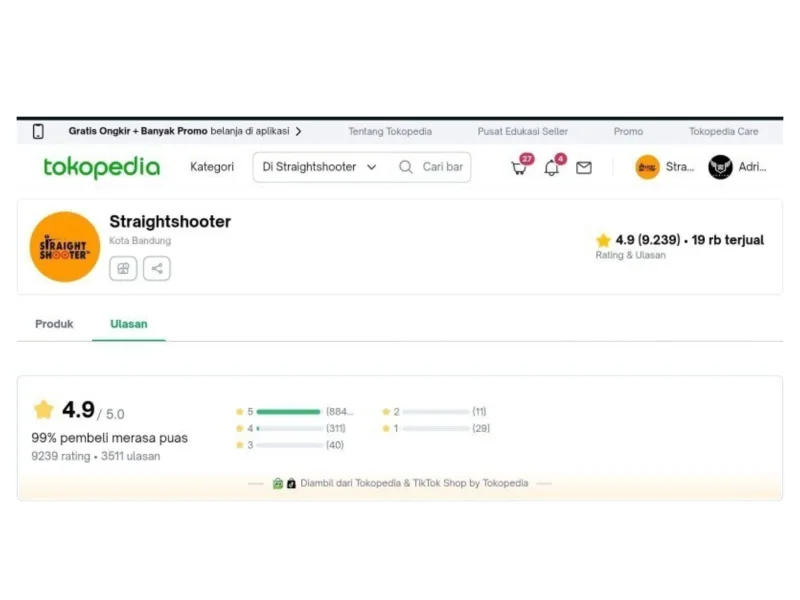Click the TikTok Shop bag icon
Screen dimensions: 800x600
[291, 483]
